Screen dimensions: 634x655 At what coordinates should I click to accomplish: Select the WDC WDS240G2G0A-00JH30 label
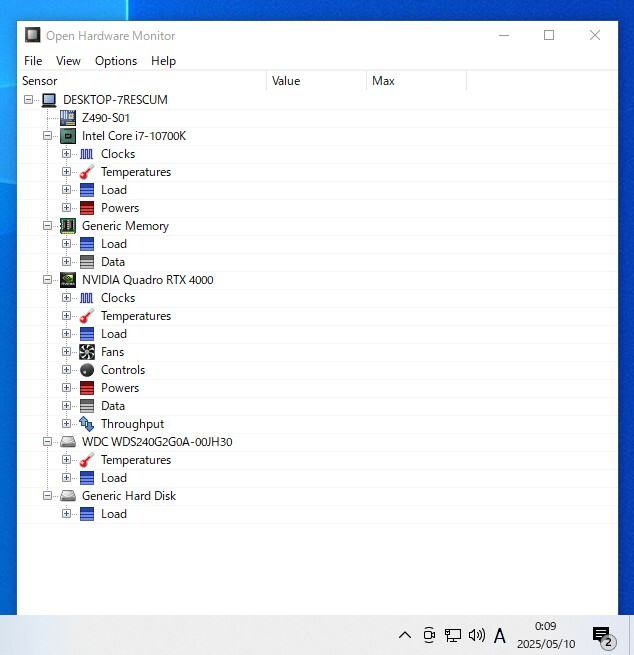157,442
